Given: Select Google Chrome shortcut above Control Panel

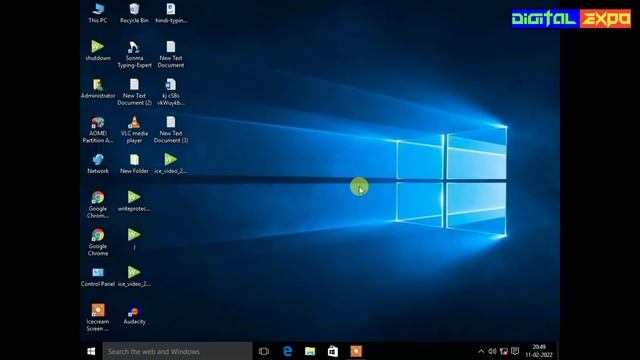Looking at the screenshot, I should click(x=98, y=242).
